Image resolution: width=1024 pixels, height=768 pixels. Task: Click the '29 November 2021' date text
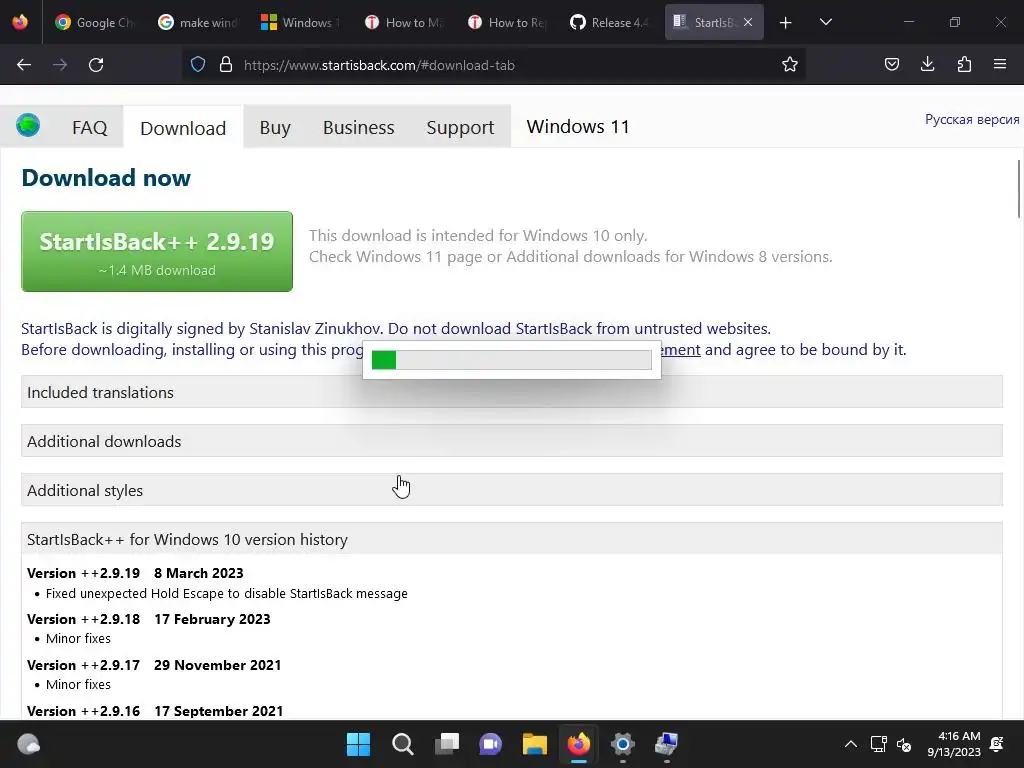pyautogui.click(x=217, y=665)
